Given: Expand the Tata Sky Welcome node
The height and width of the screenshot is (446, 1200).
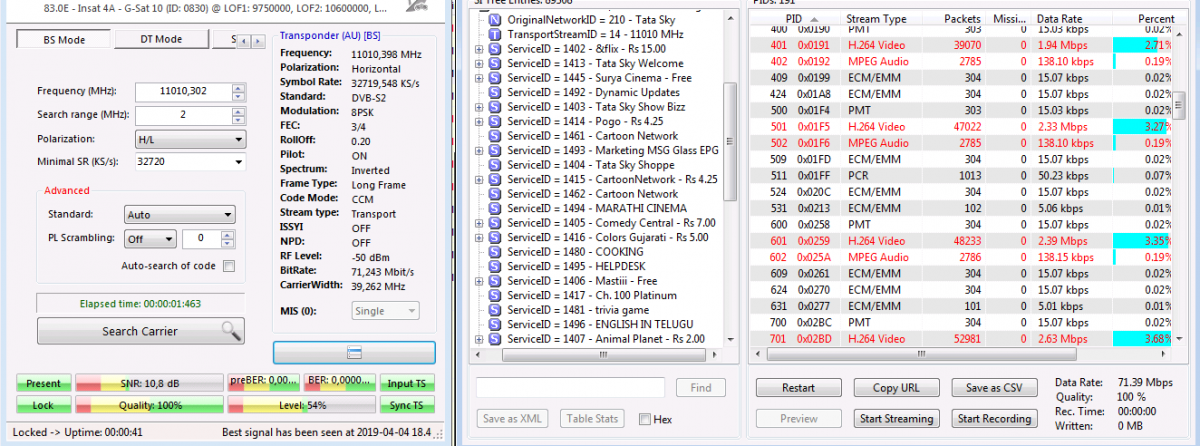Looking at the screenshot, I should [479, 63].
